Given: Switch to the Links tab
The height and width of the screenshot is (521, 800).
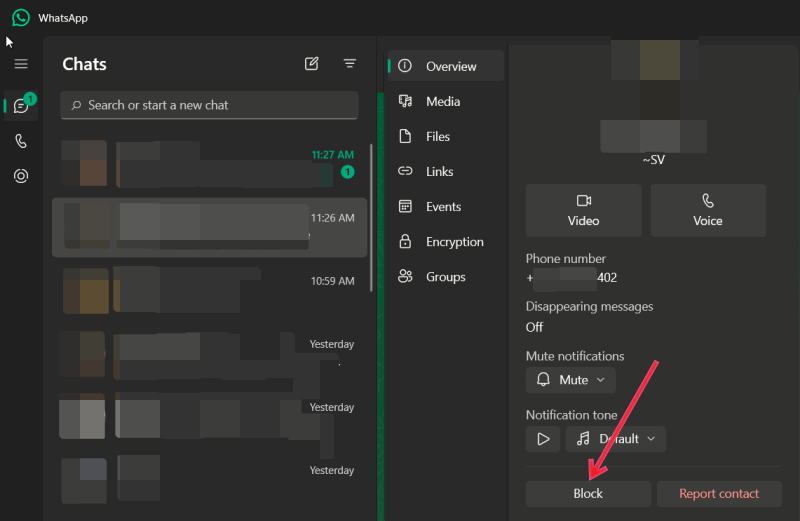Looking at the screenshot, I should pos(446,171).
